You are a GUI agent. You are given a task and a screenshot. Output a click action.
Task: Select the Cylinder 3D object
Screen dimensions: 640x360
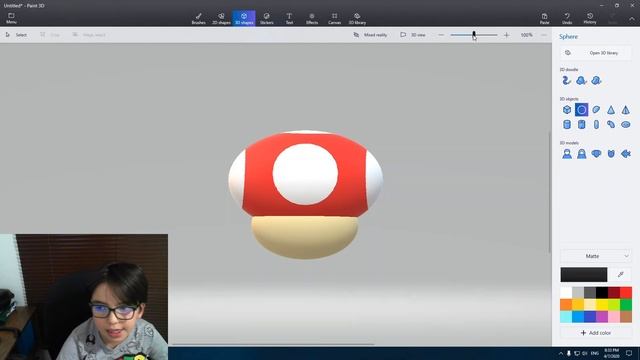(567, 124)
